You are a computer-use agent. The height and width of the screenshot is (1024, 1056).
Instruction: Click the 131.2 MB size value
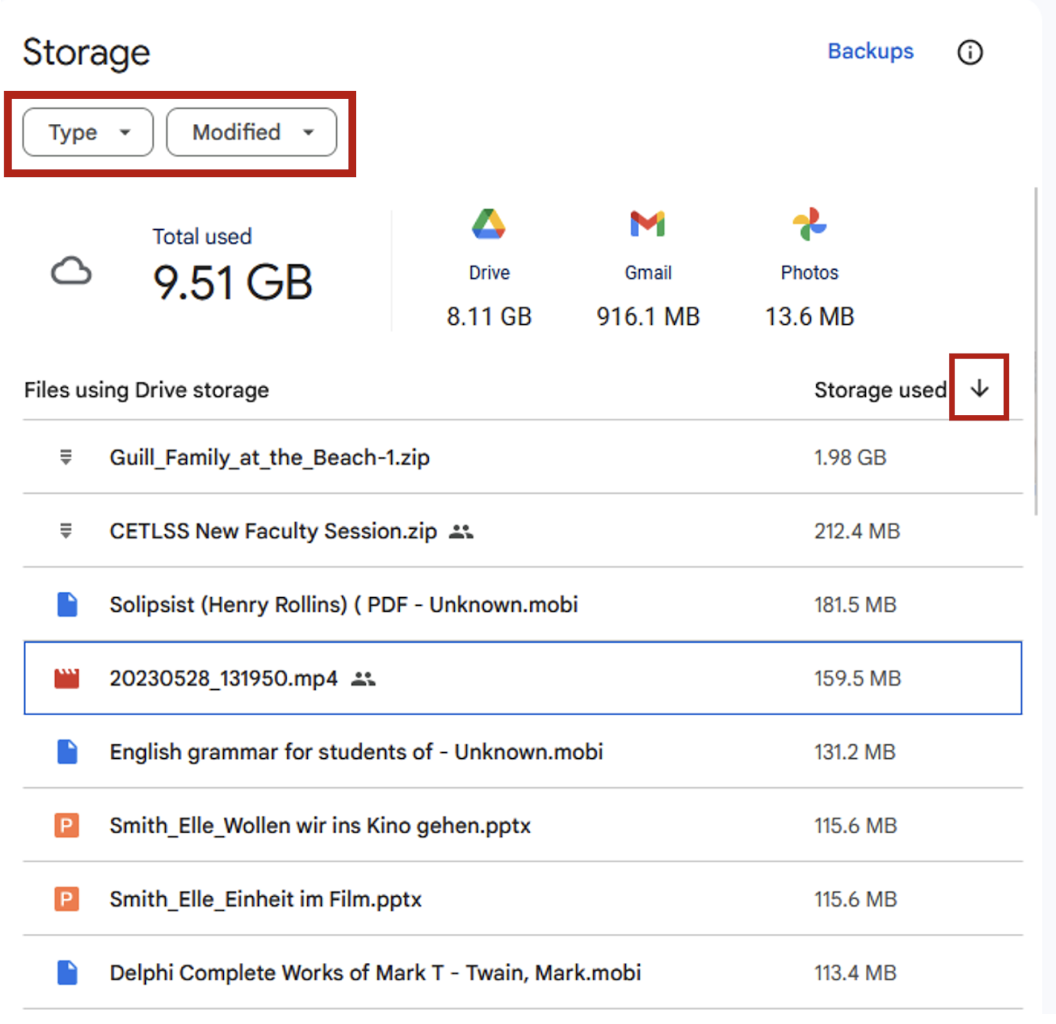pos(855,751)
